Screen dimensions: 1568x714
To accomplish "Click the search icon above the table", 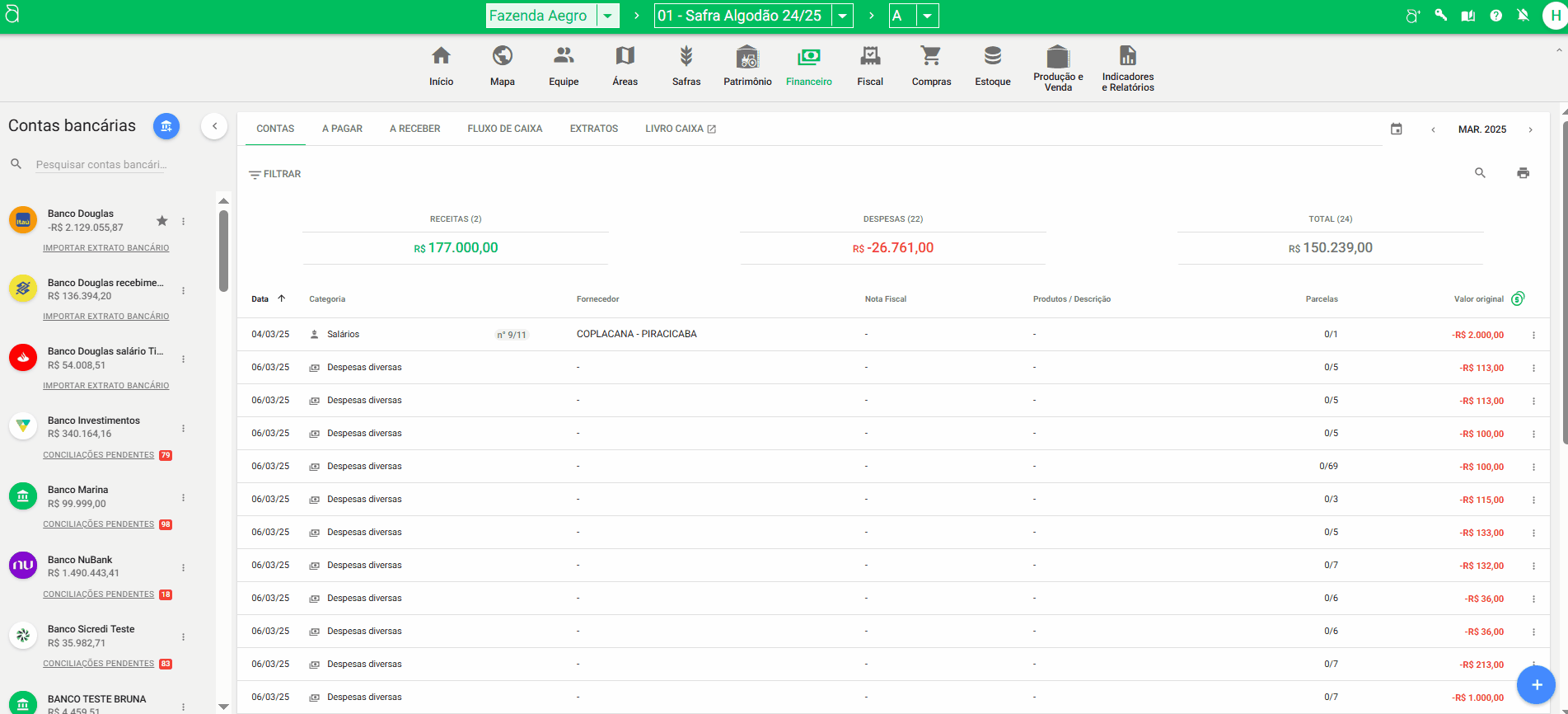I will coord(1480,173).
